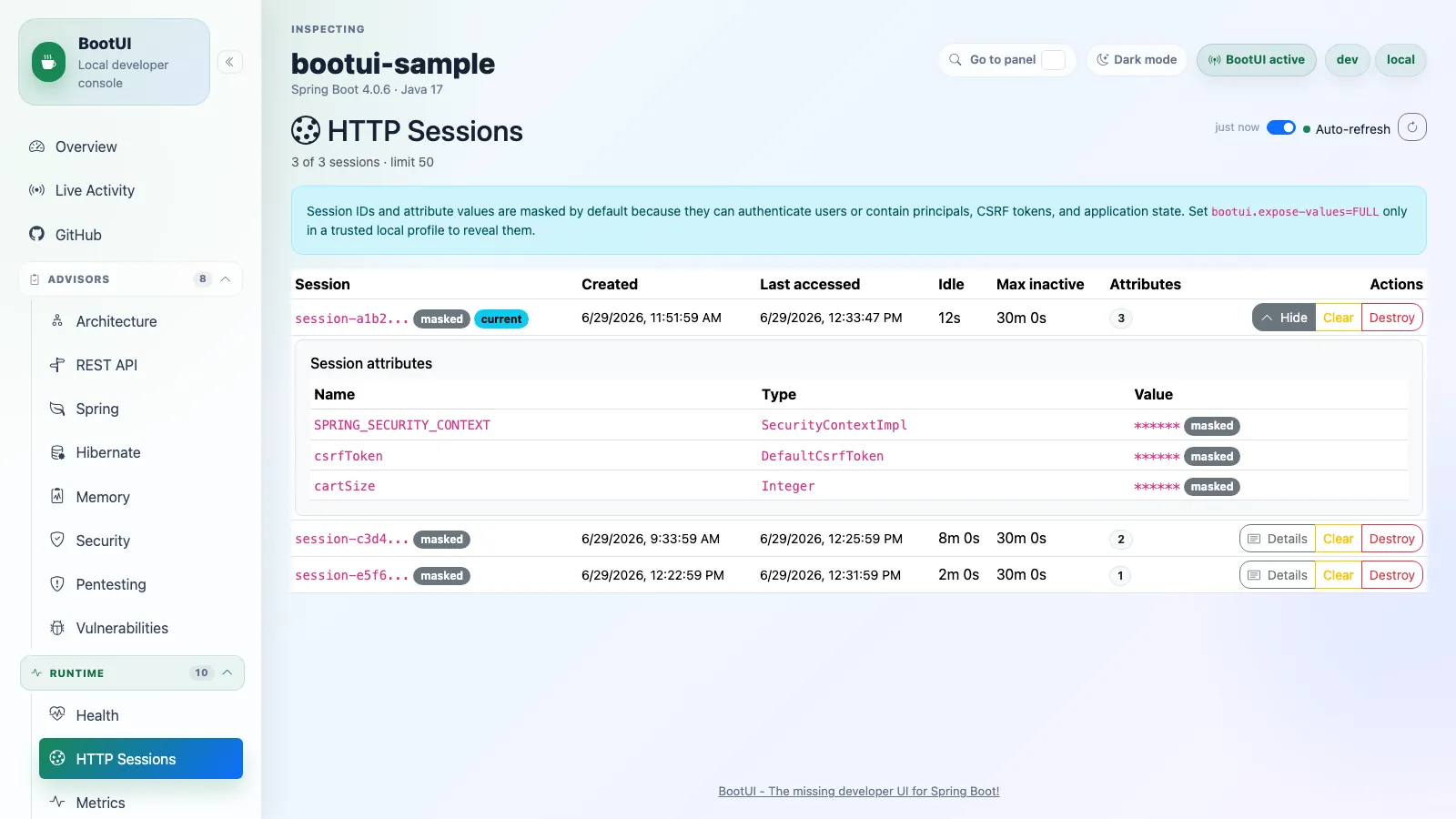Click the search magnifier in Go to panel
Screen dimensions: 1456x819
point(955,60)
